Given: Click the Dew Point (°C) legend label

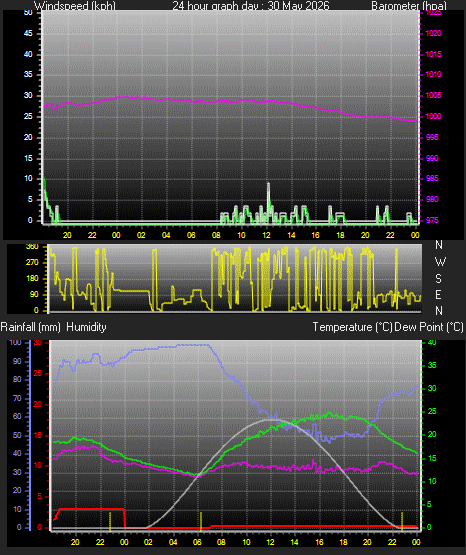Looking at the screenshot, I should (x=429, y=327).
